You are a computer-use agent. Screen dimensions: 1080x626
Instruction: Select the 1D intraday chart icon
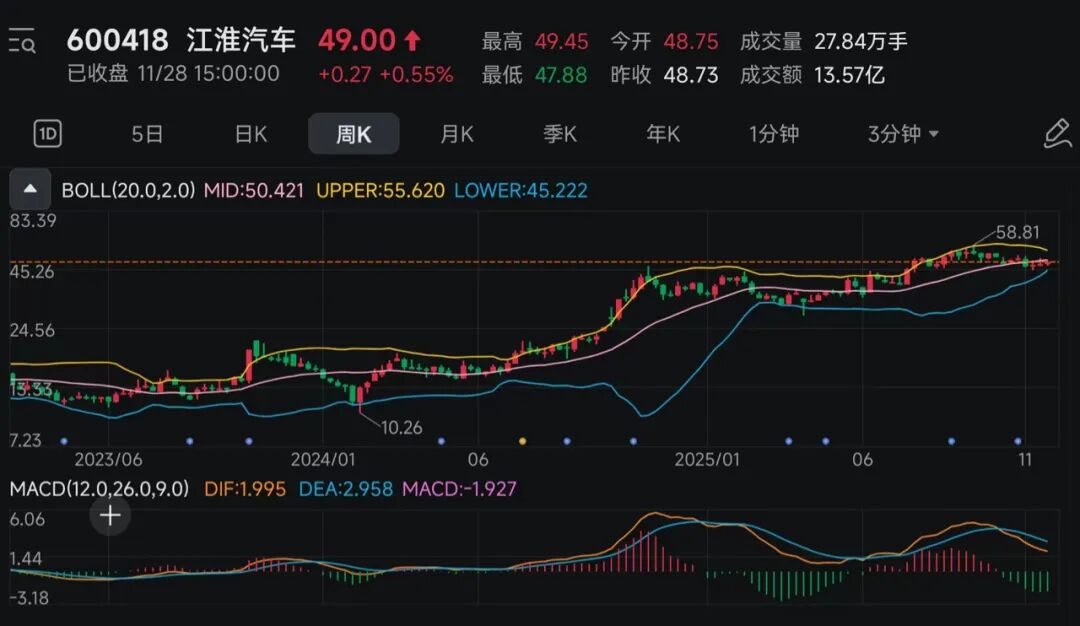pyautogui.click(x=48, y=134)
